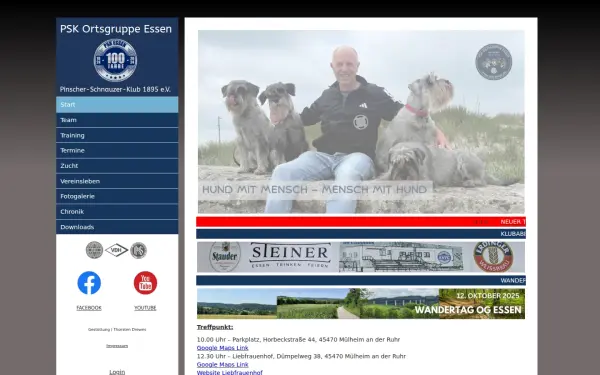Click the clubhouse sketch in sponsor banner
This screenshot has width=600, height=375.
tap(401, 257)
